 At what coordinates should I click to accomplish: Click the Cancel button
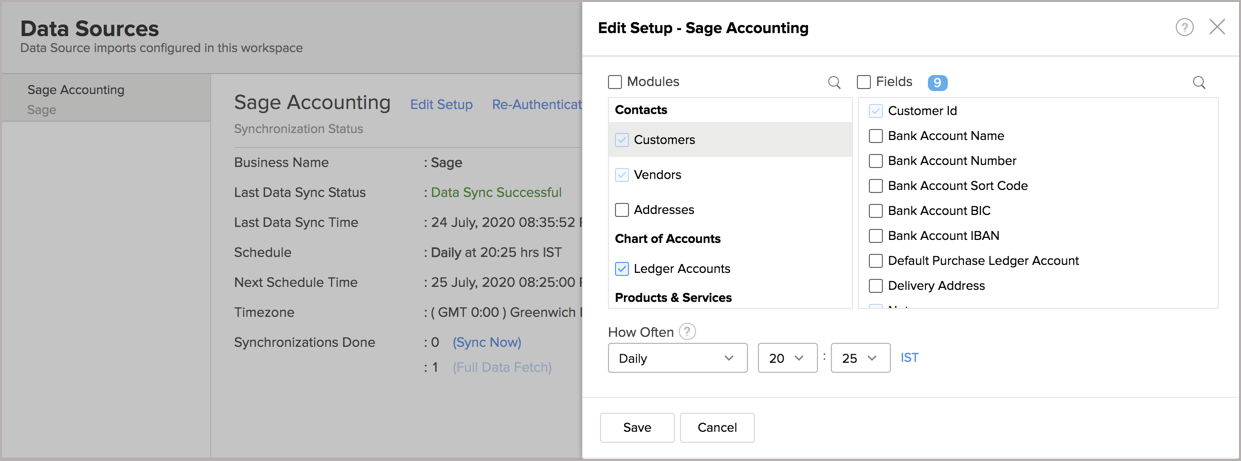tap(717, 427)
